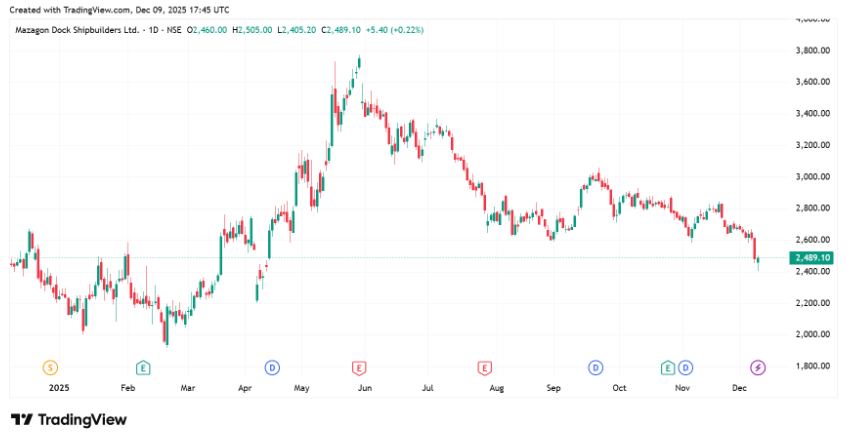Click the blue D dividend marker near April
The width and height of the screenshot is (847, 438).
tap(271, 367)
